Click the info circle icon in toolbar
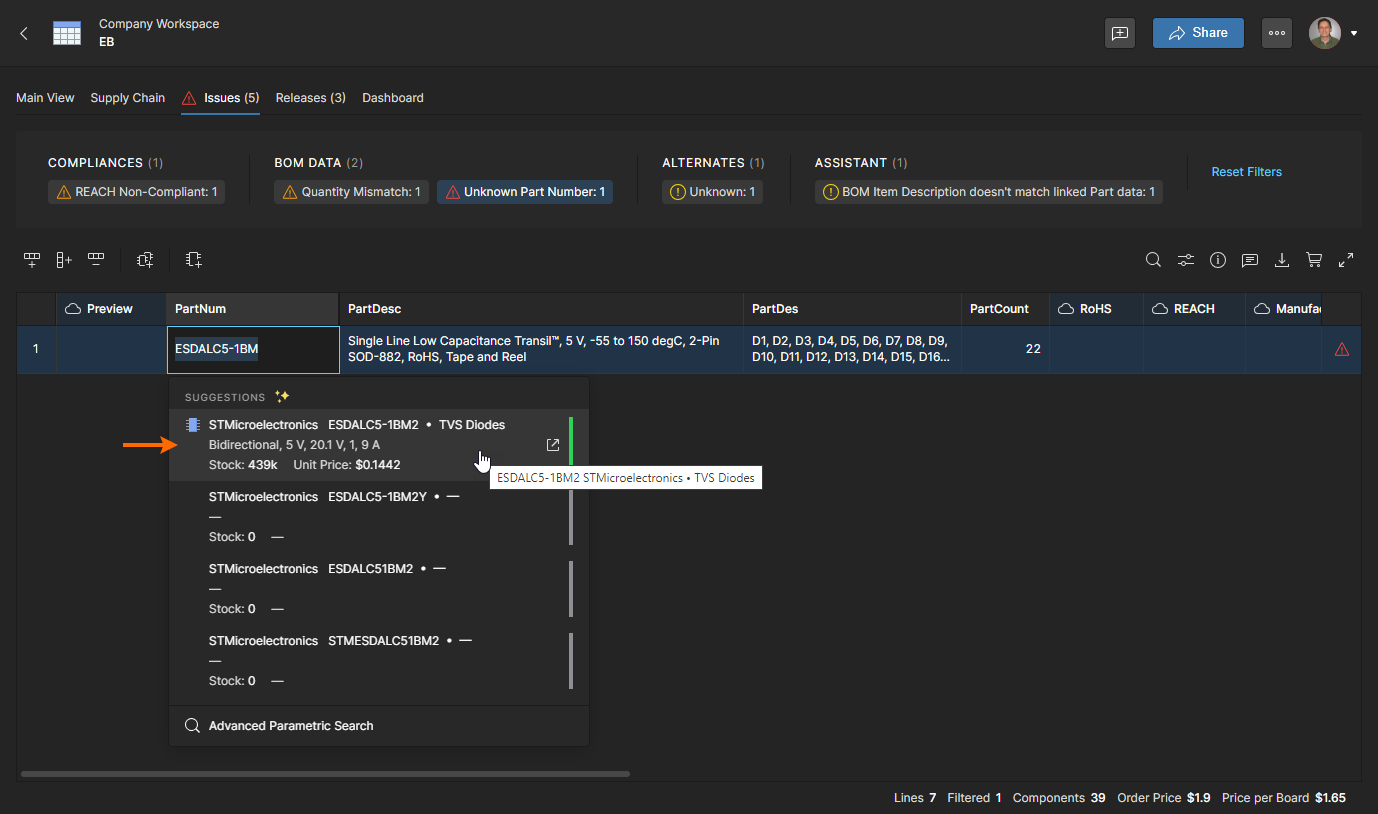 [x=1217, y=260]
